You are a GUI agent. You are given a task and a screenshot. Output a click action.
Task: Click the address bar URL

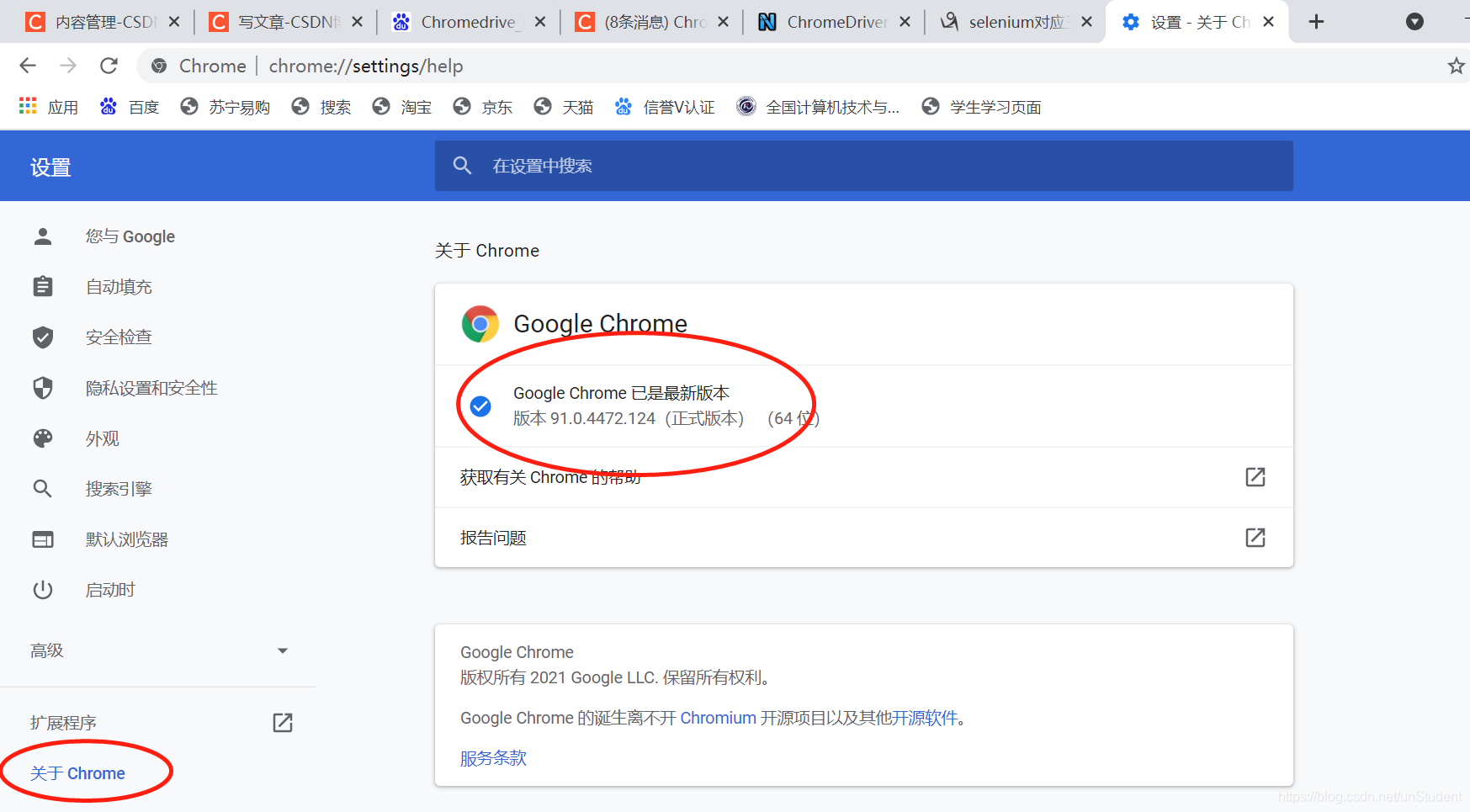tap(366, 66)
